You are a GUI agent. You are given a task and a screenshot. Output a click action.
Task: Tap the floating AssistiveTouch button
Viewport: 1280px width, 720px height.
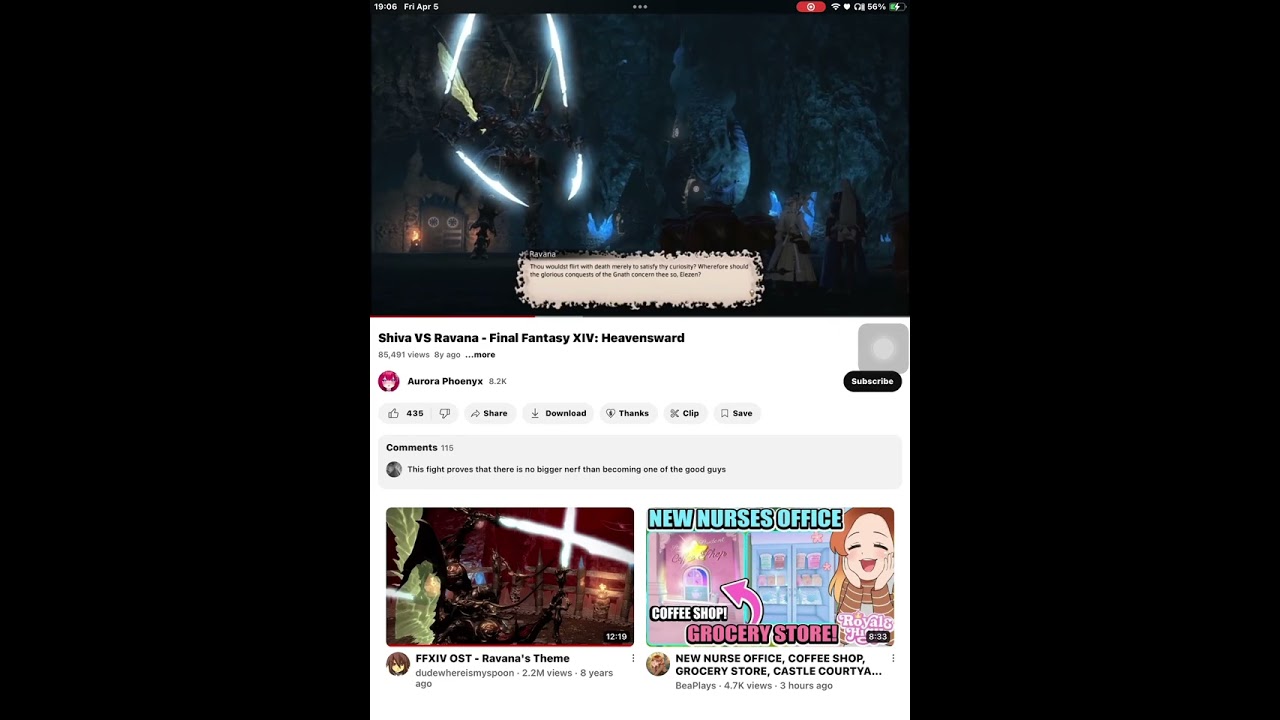coord(883,348)
